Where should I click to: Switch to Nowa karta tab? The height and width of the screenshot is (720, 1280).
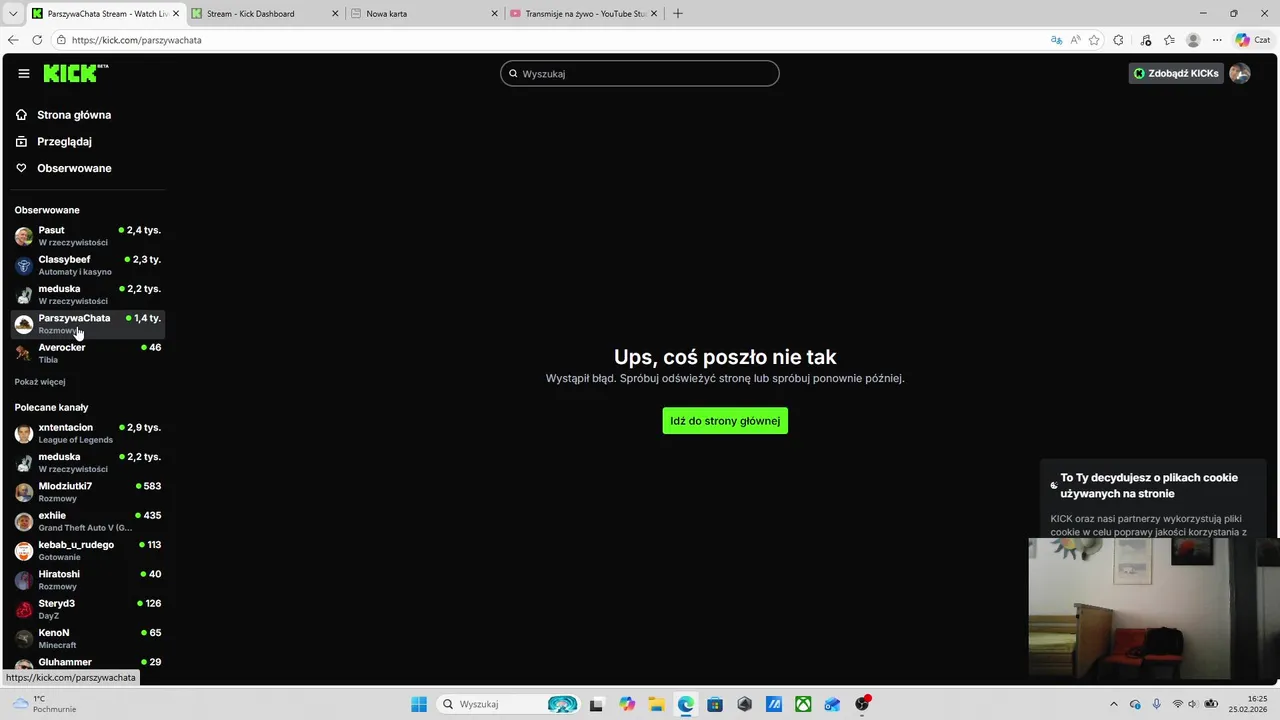coord(423,14)
